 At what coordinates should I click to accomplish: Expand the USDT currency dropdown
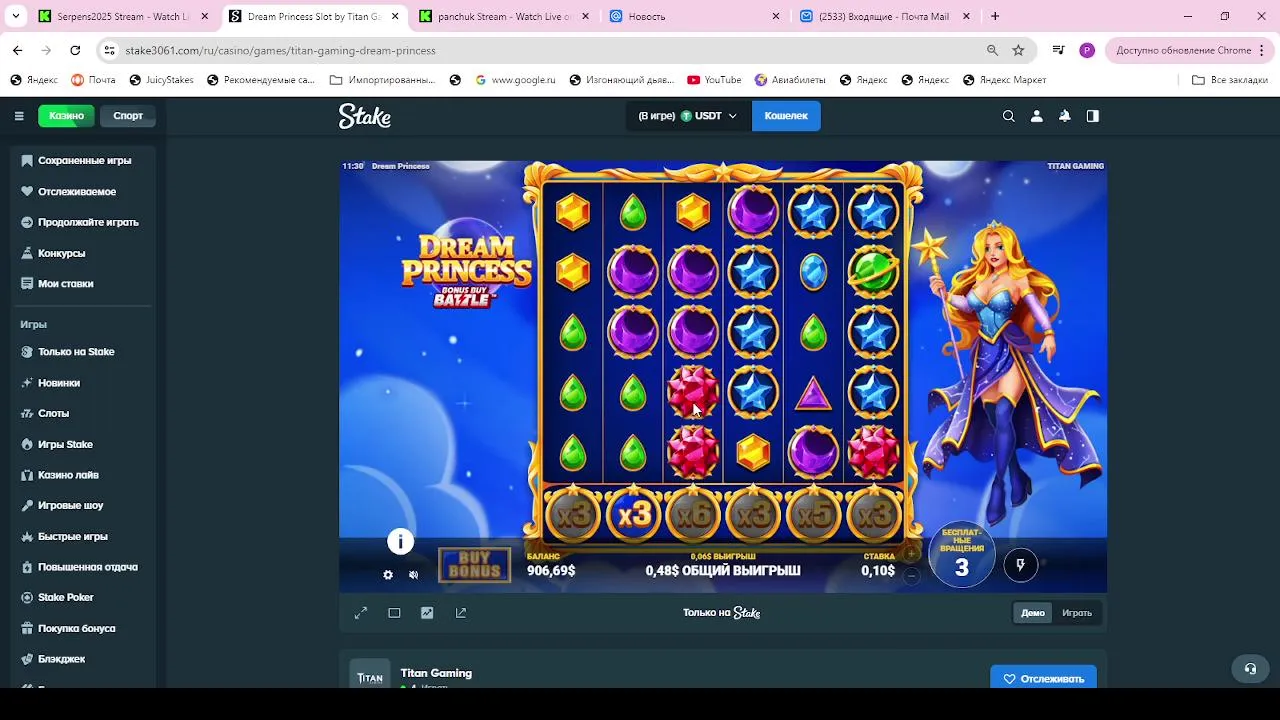tap(687, 116)
